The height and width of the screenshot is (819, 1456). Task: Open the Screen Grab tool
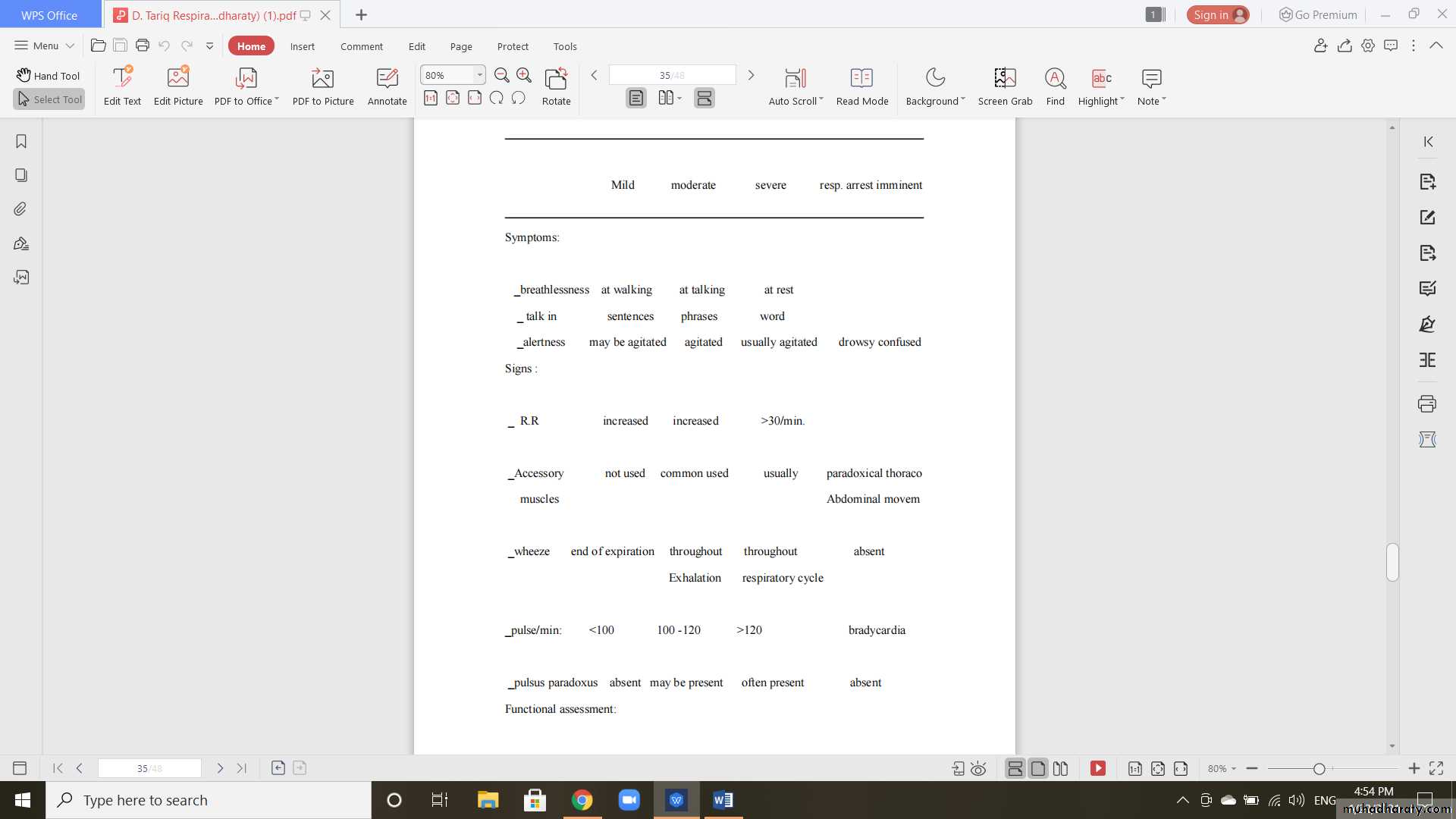pos(1005,78)
